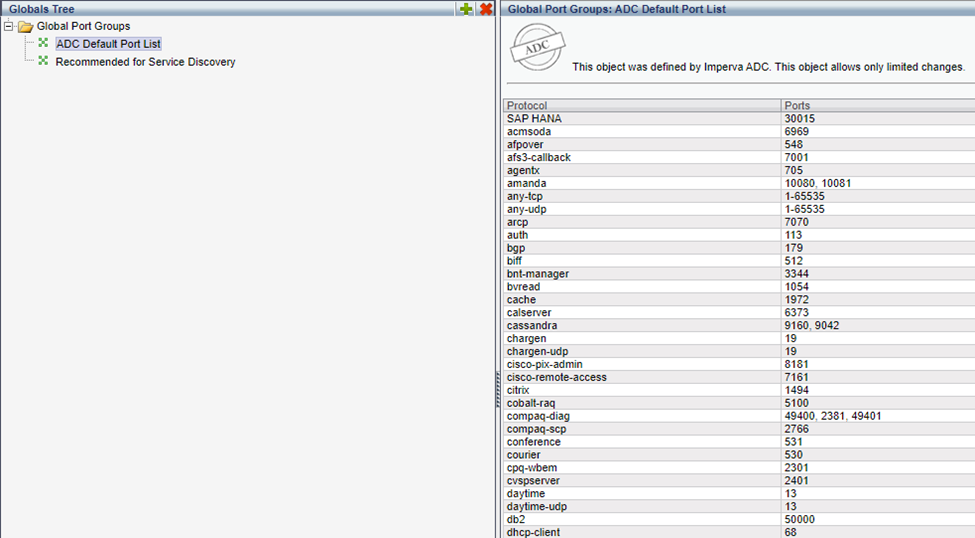Image resolution: width=975 pixels, height=538 pixels.
Task: Select the agentx protocol row
Action: [x=739, y=170]
